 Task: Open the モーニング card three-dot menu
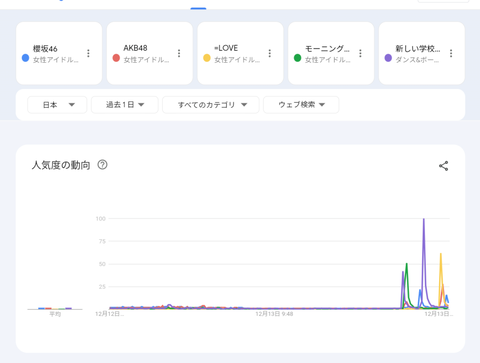[x=360, y=53]
